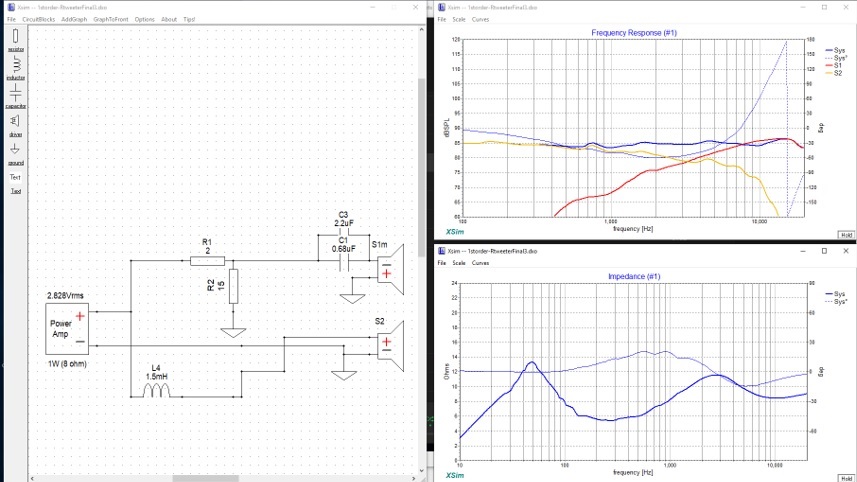
Task: Click Frequency Response (#1) graph title
Action: pyautogui.click(x=634, y=33)
